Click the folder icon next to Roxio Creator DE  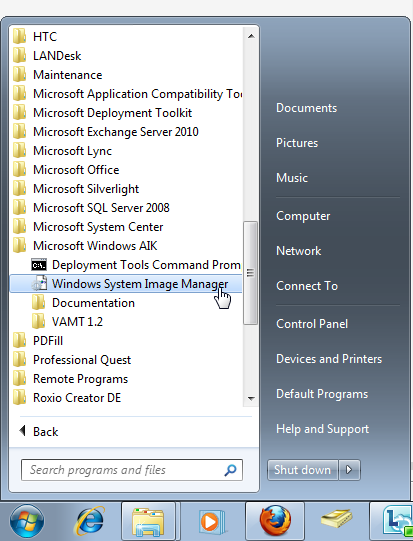pos(19,397)
